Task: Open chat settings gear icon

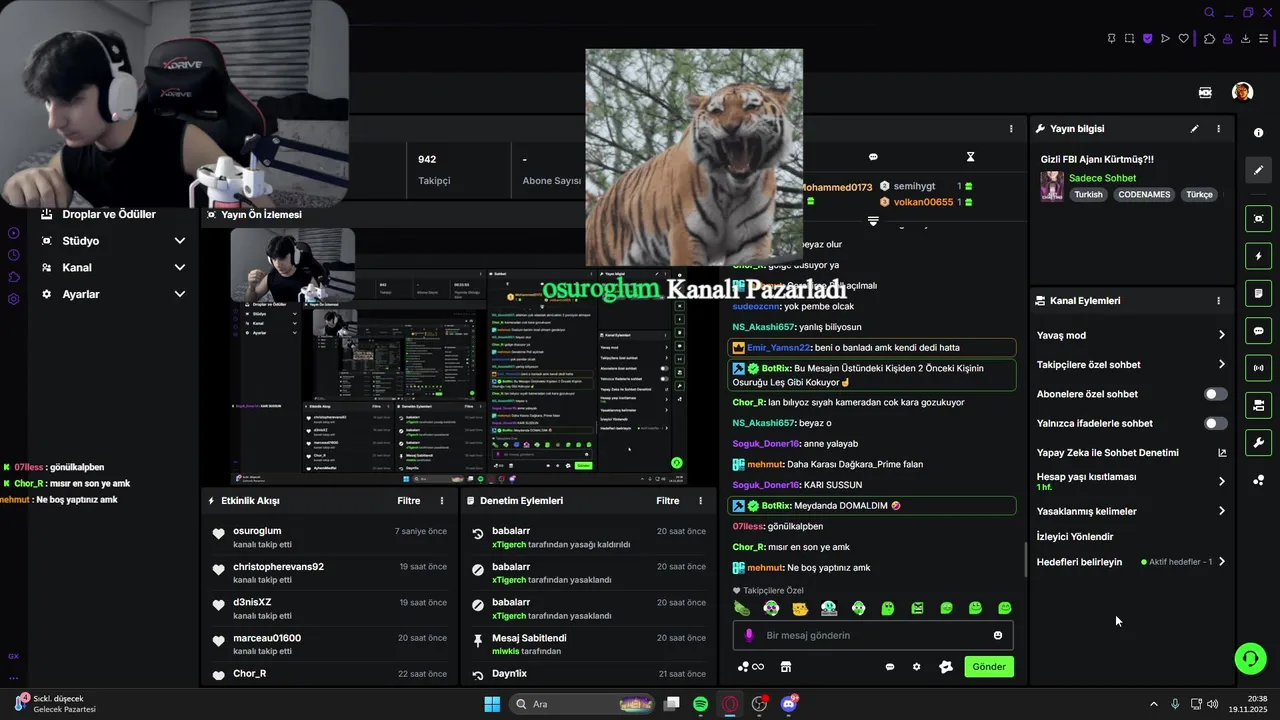Action: 916,667
